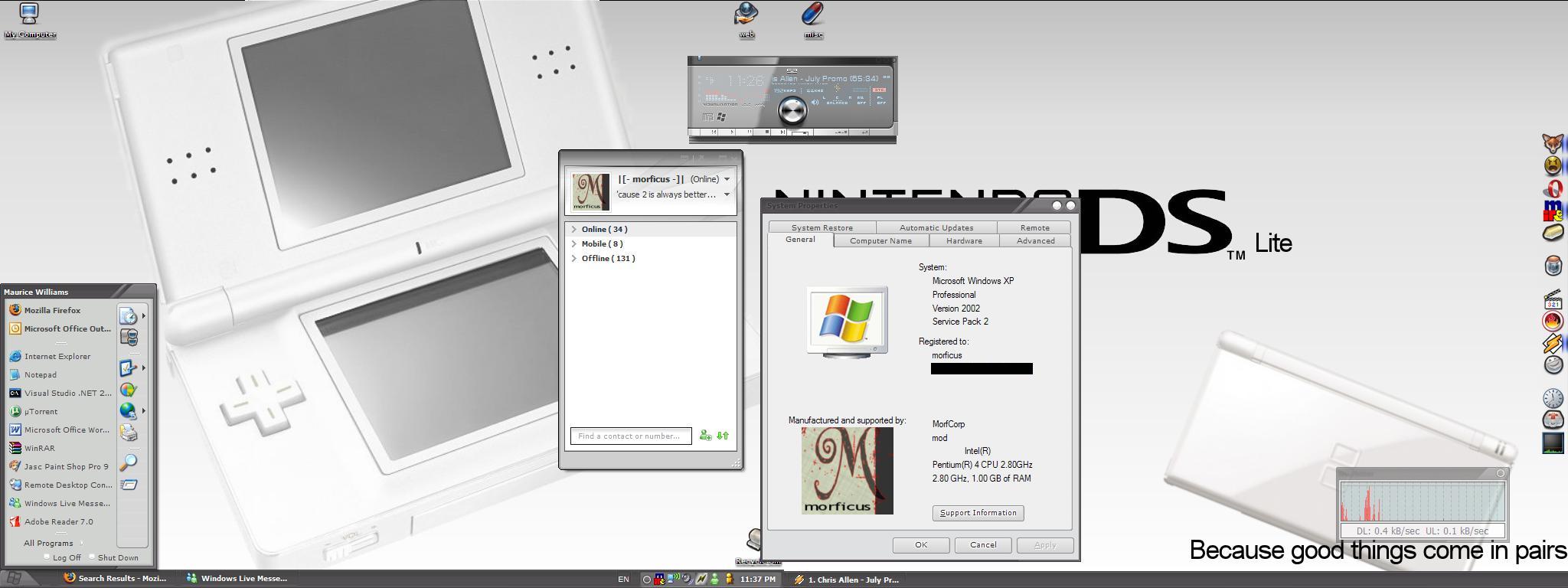The image size is (1568, 588).
Task: Open the Search magnifier in the start menu
Action: [x=129, y=462]
